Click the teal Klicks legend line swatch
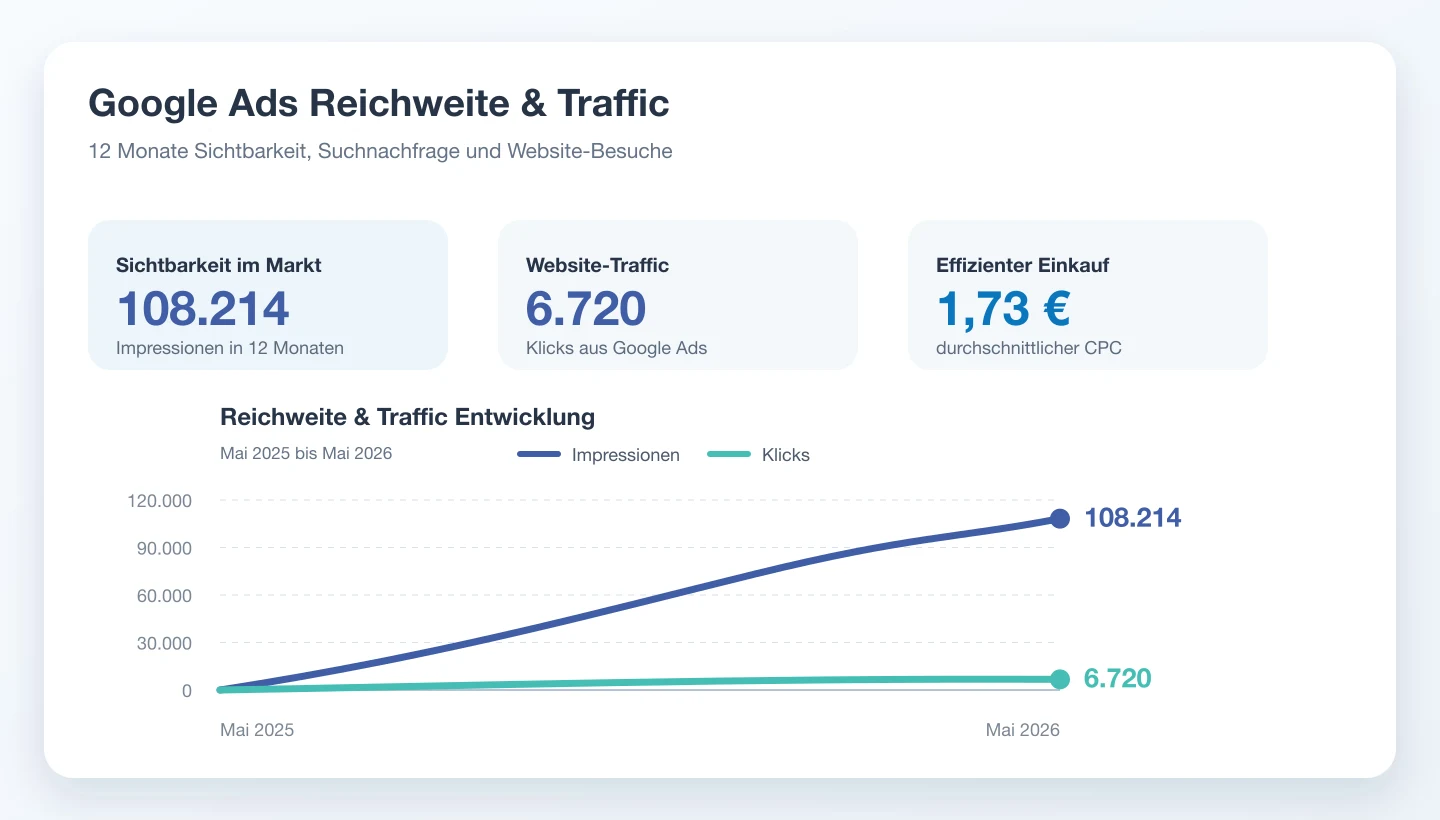 point(729,455)
